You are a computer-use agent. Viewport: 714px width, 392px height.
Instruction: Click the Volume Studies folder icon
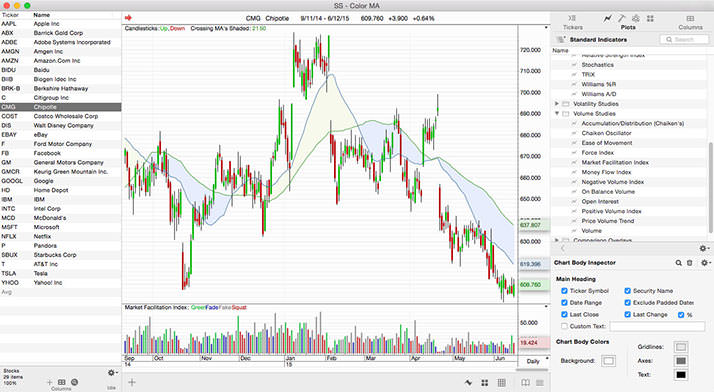click(x=566, y=114)
